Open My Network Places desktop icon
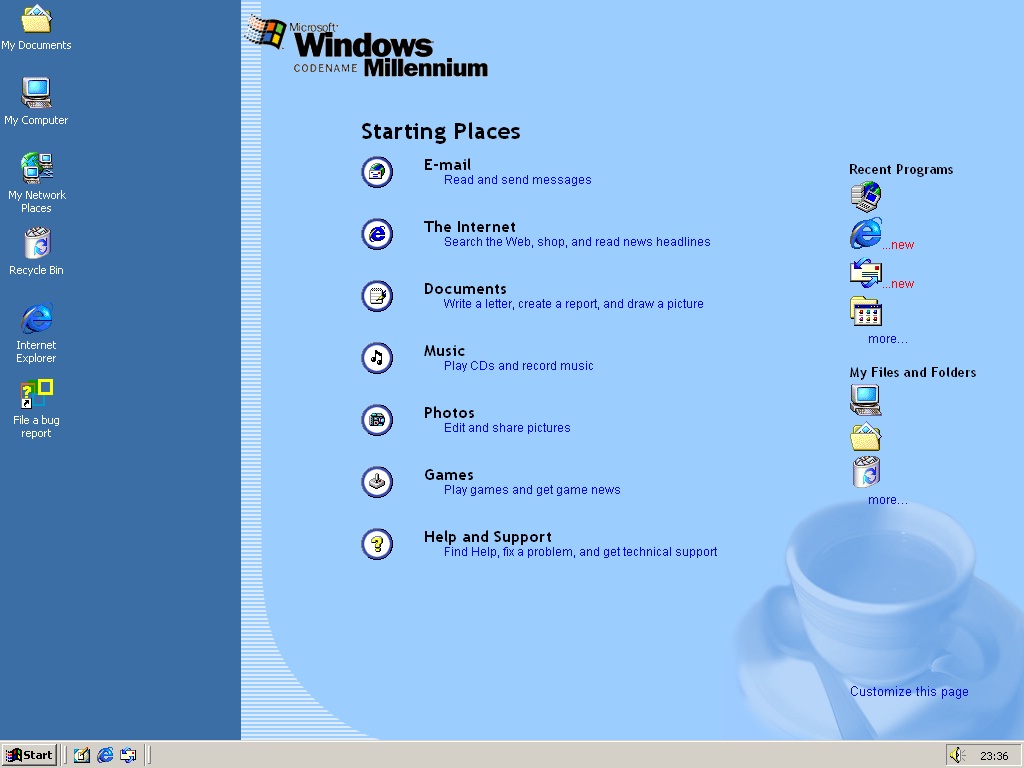The image size is (1024, 768). pos(36,183)
